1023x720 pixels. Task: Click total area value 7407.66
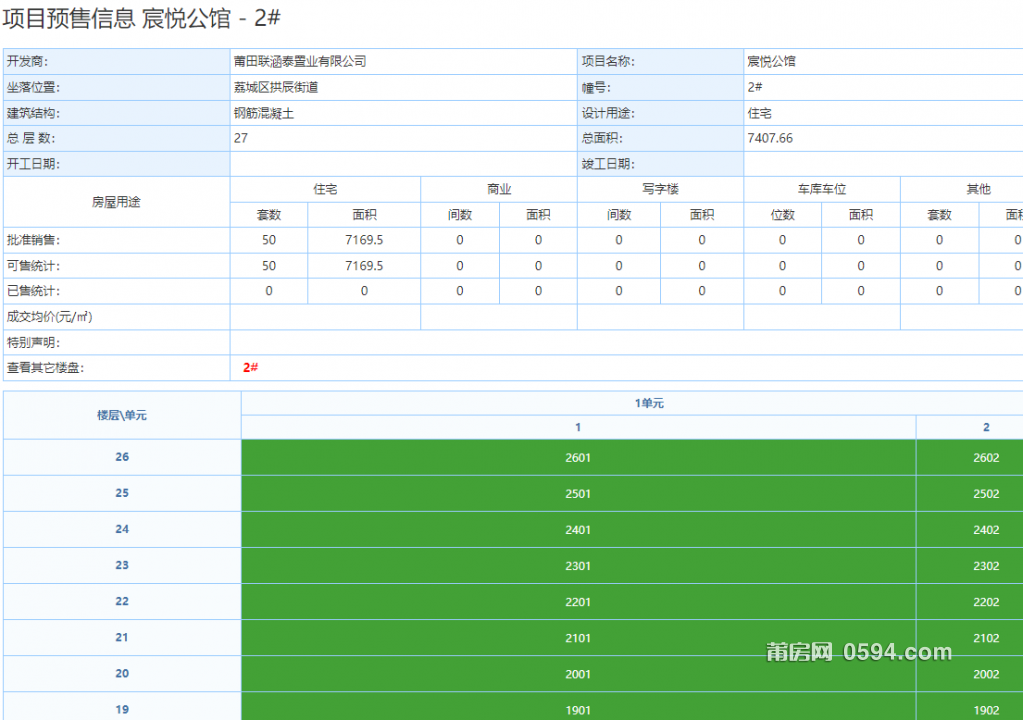[770, 138]
